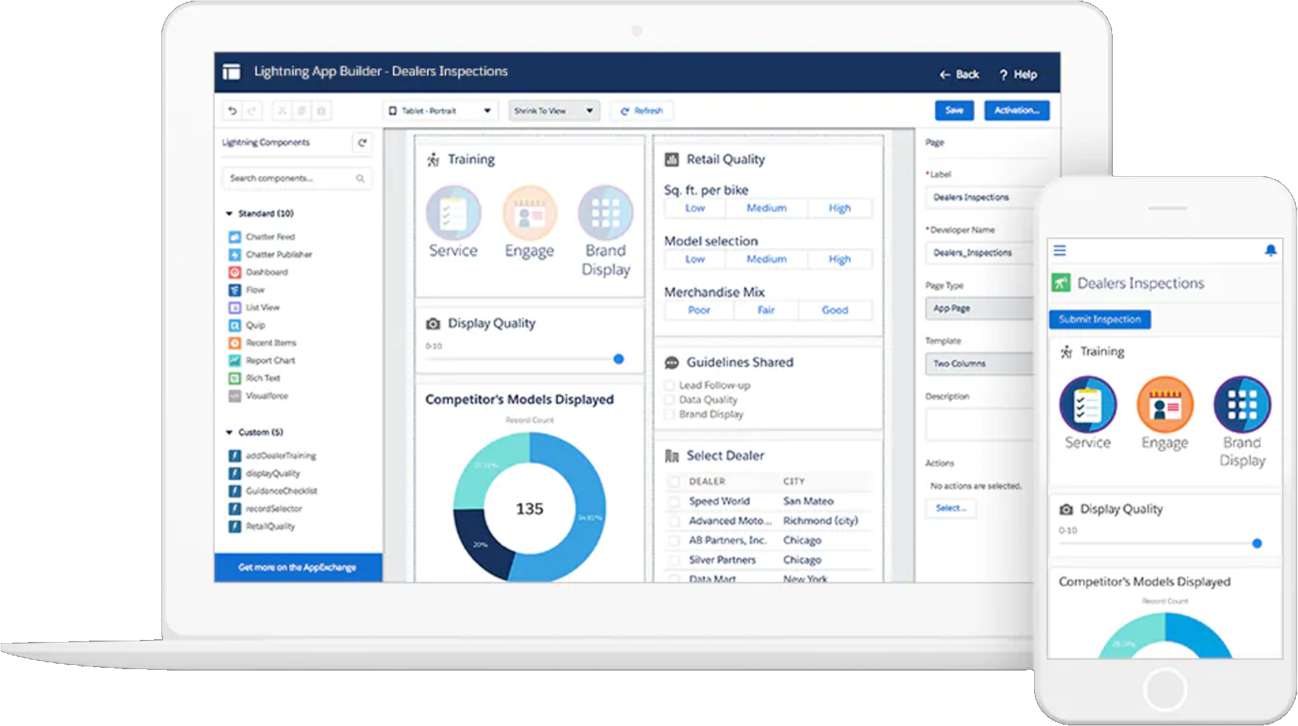Click Get more on the AppExchange
This screenshot has width=1298, height=726.
pos(298,568)
